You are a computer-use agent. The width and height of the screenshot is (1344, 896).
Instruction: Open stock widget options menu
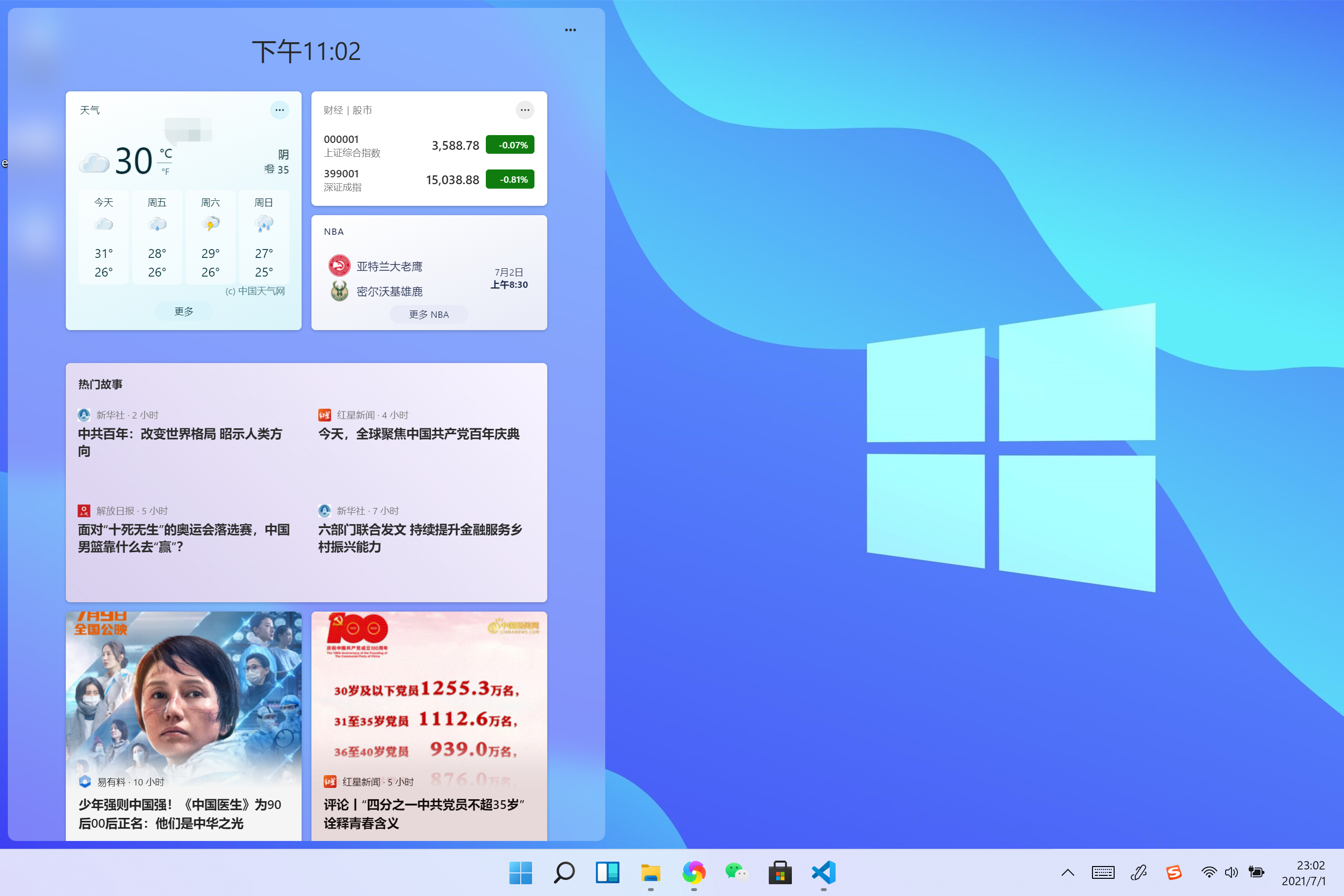(x=525, y=110)
